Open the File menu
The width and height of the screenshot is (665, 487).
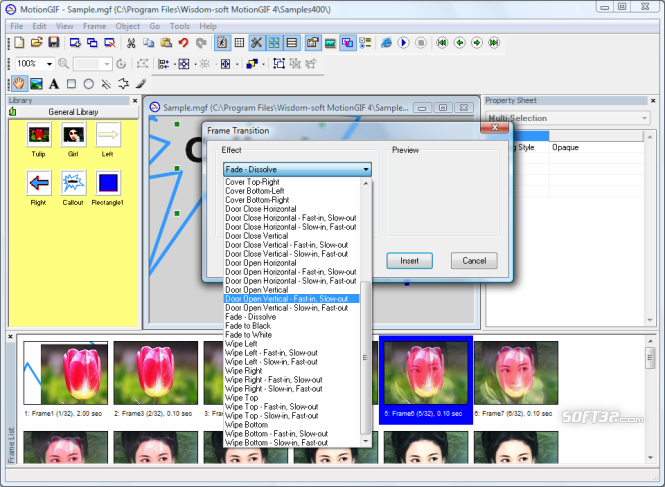click(x=17, y=26)
